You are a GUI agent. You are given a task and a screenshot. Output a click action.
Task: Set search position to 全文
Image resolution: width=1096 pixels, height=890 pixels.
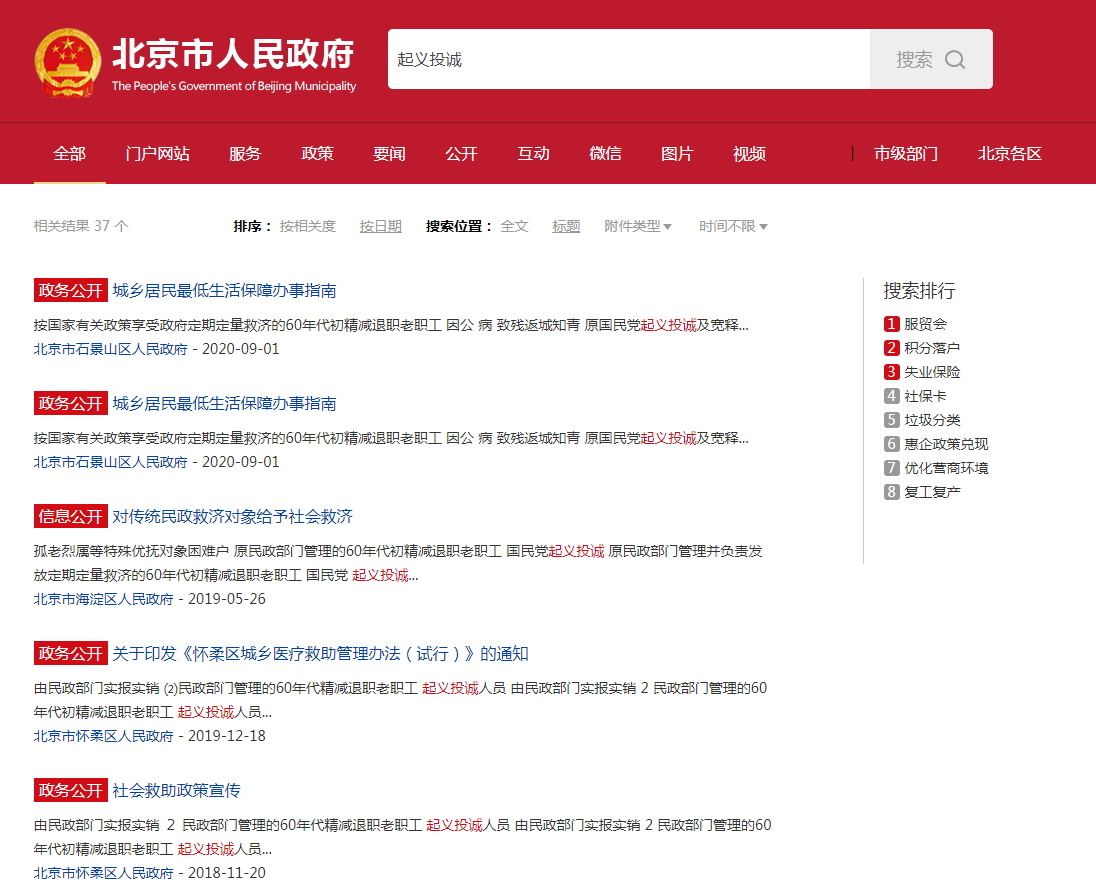pyautogui.click(x=514, y=227)
